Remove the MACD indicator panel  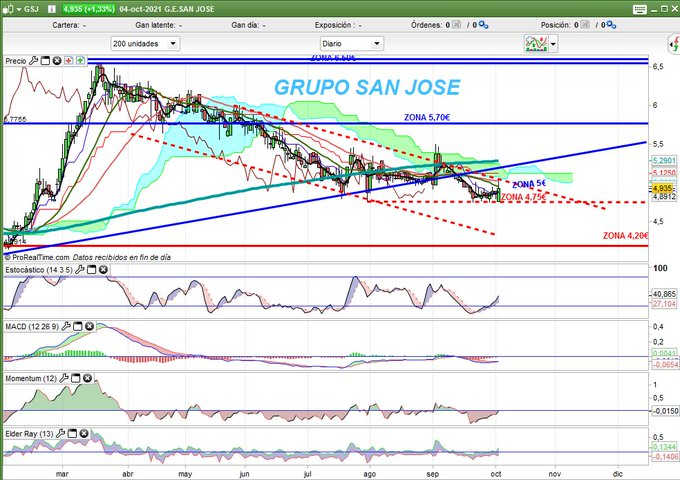click(x=89, y=326)
